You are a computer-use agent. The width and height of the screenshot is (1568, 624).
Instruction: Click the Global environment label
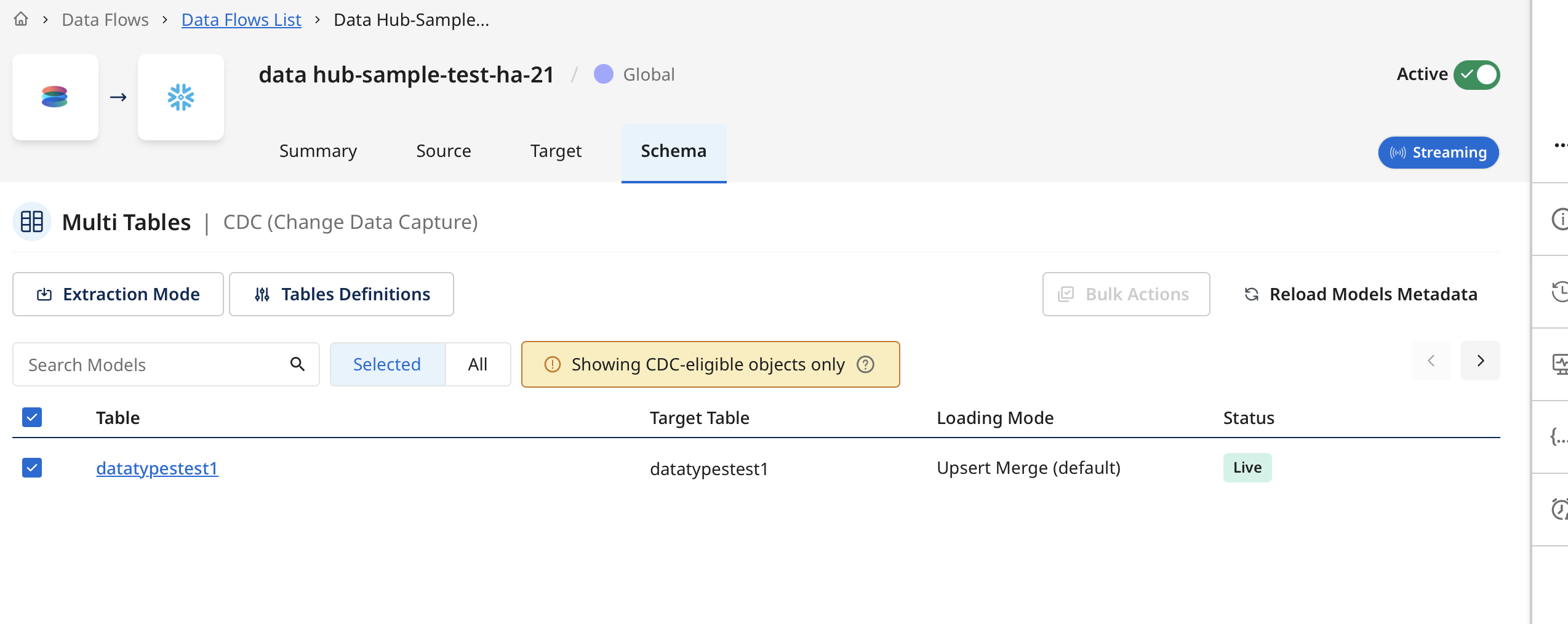point(649,74)
